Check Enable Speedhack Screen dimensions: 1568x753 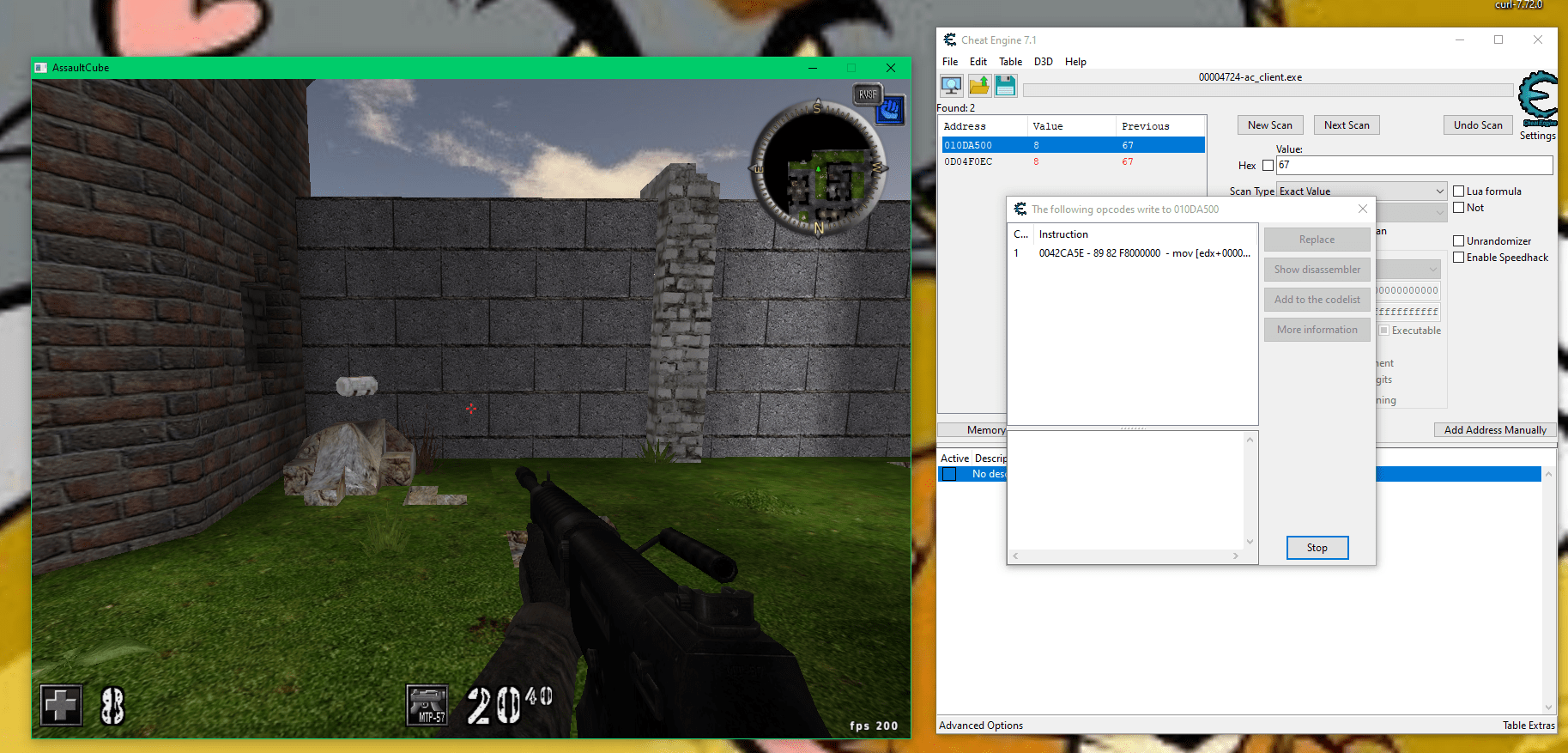[1458, 258]
